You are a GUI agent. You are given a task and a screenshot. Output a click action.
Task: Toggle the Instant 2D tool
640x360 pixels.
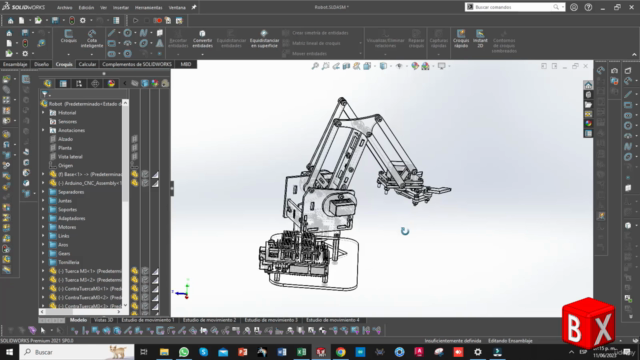[480, 39]
